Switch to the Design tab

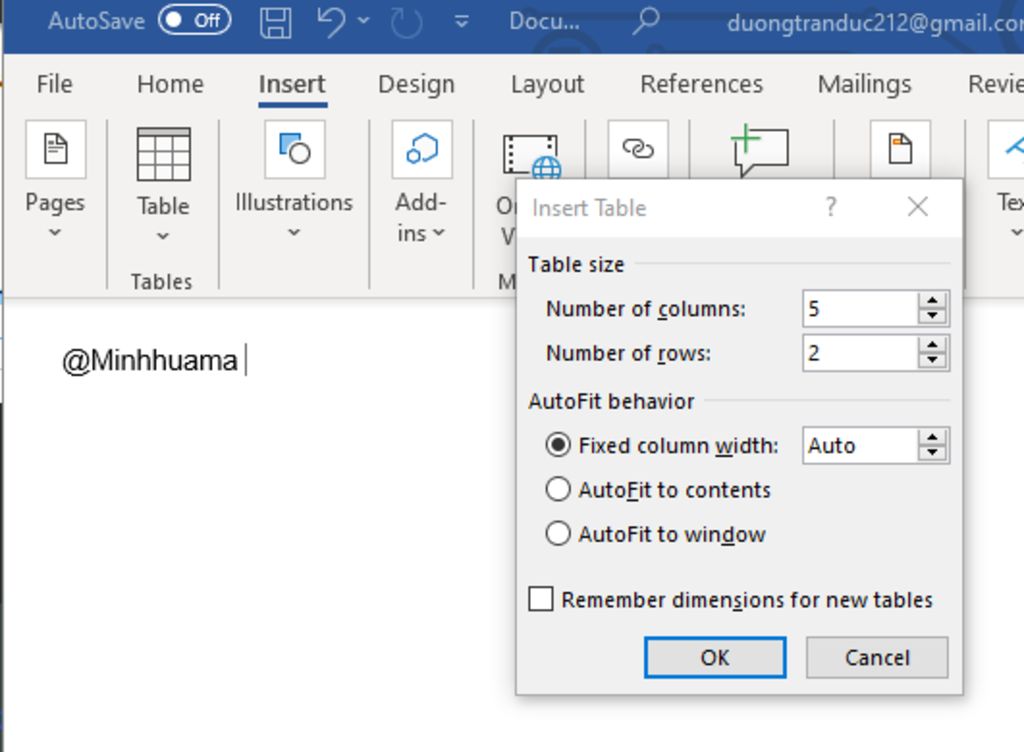click(x=416, y=85)
